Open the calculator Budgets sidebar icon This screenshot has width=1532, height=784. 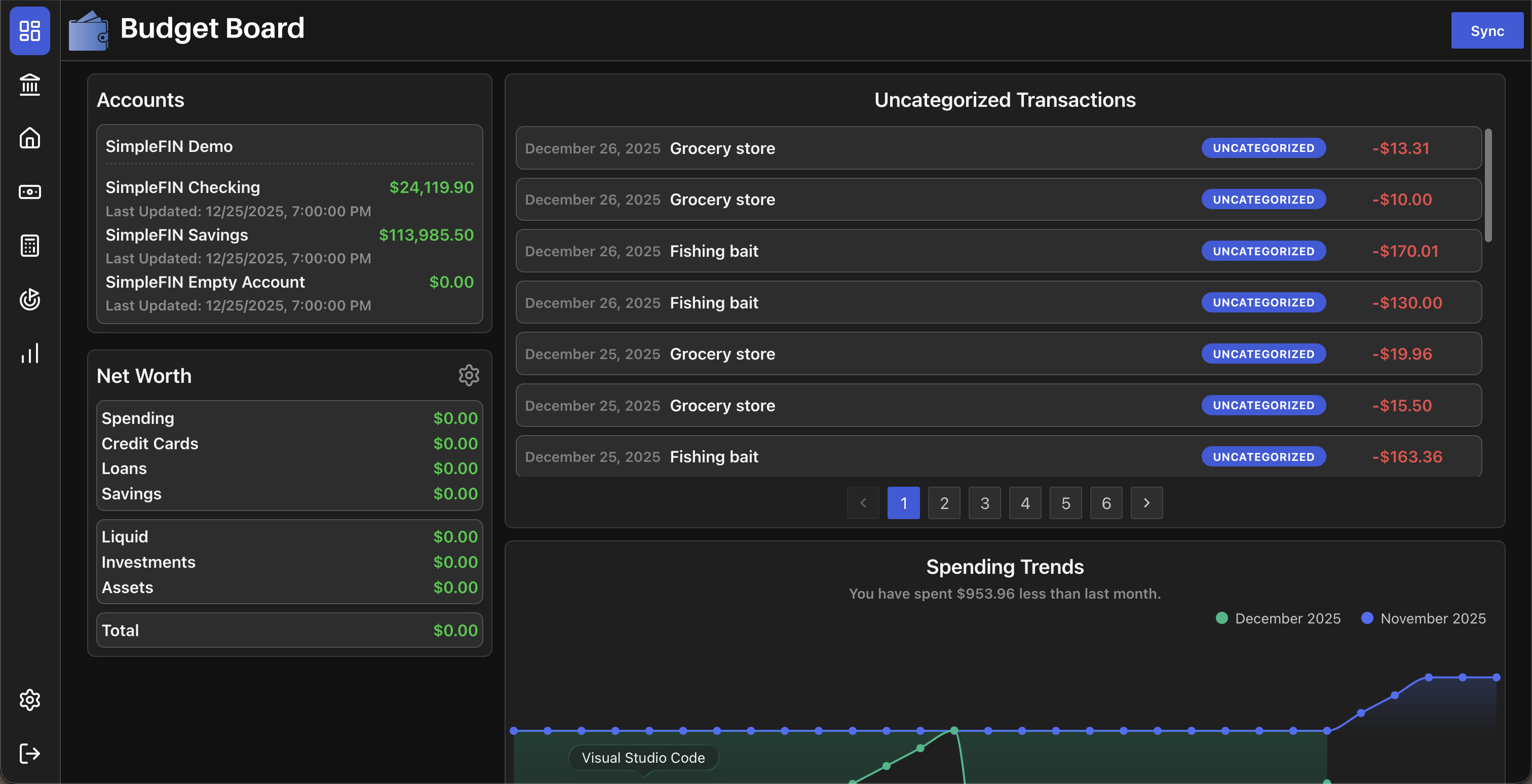(30, 246)
